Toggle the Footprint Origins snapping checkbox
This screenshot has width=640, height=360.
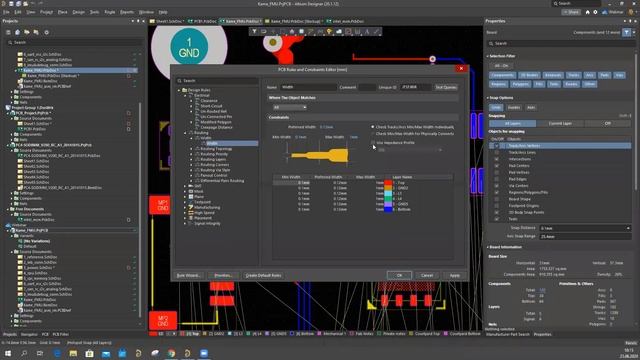point(497,206)
